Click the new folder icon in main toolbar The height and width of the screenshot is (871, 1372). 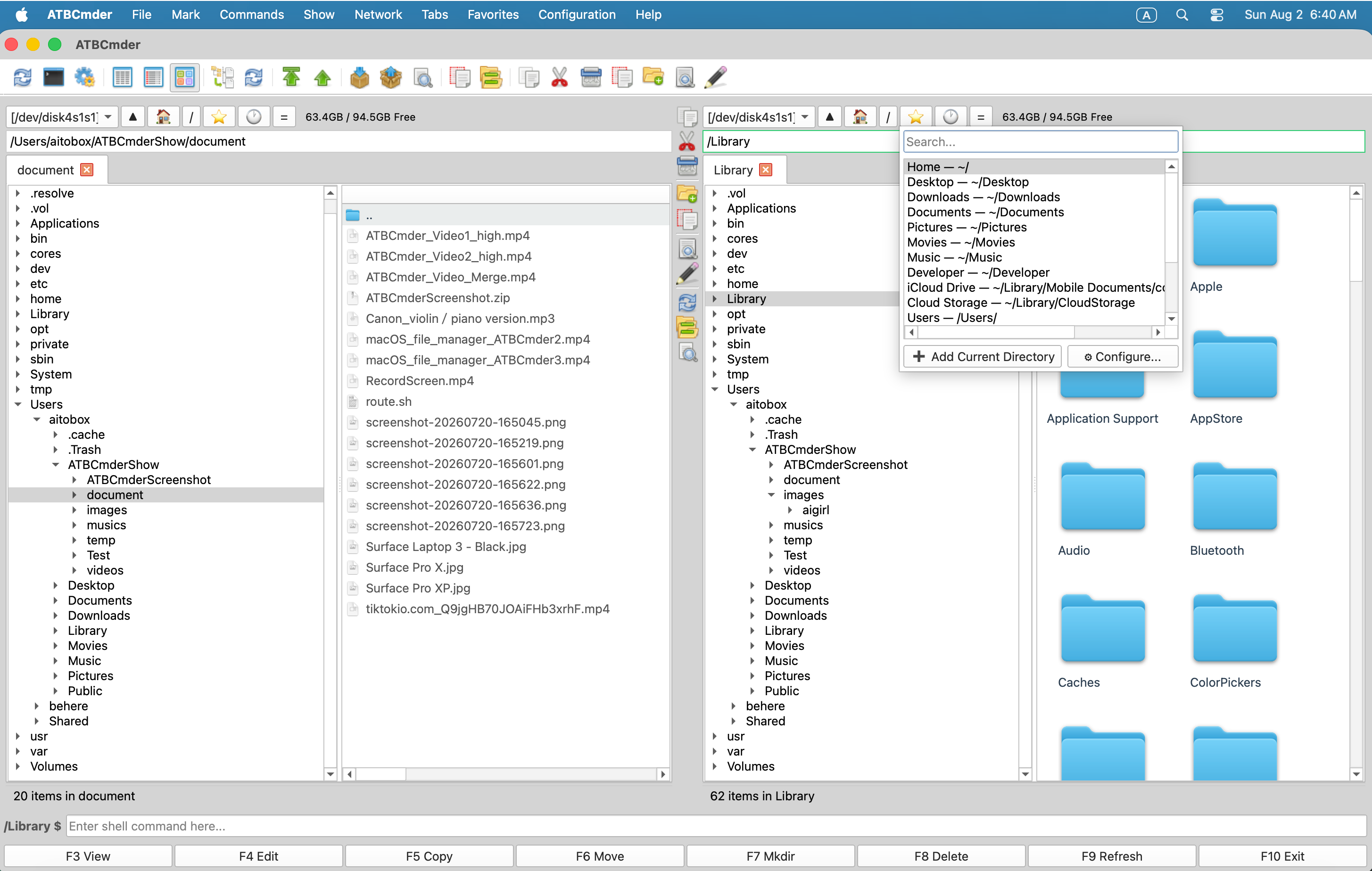653,77
